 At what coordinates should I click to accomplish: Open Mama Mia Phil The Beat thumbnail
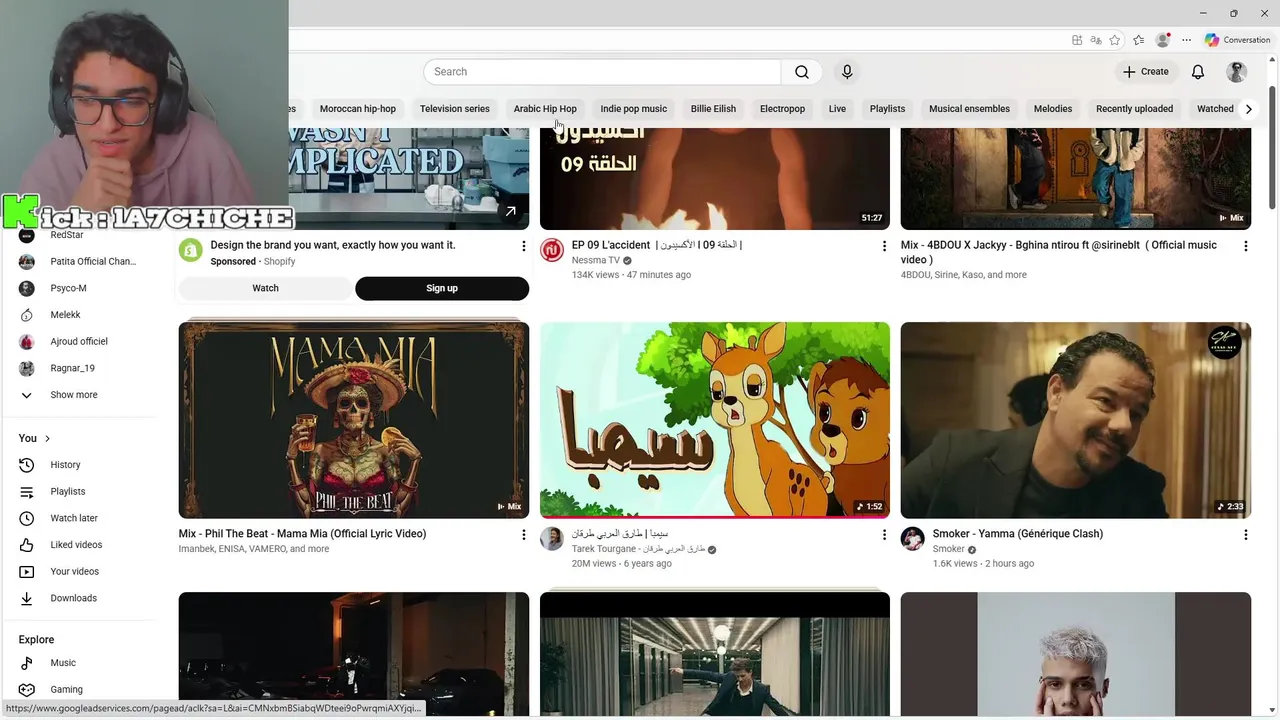tap(354, 420)
